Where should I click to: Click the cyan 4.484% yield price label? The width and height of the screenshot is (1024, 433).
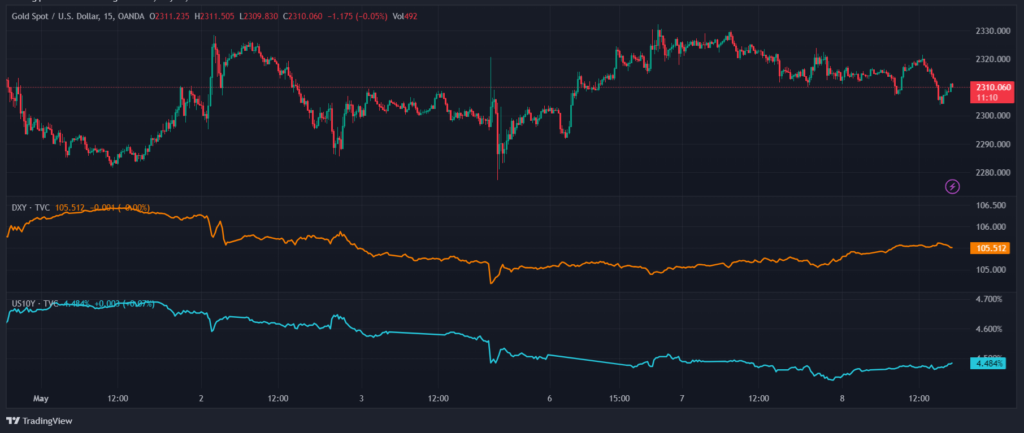coord(989,363)
